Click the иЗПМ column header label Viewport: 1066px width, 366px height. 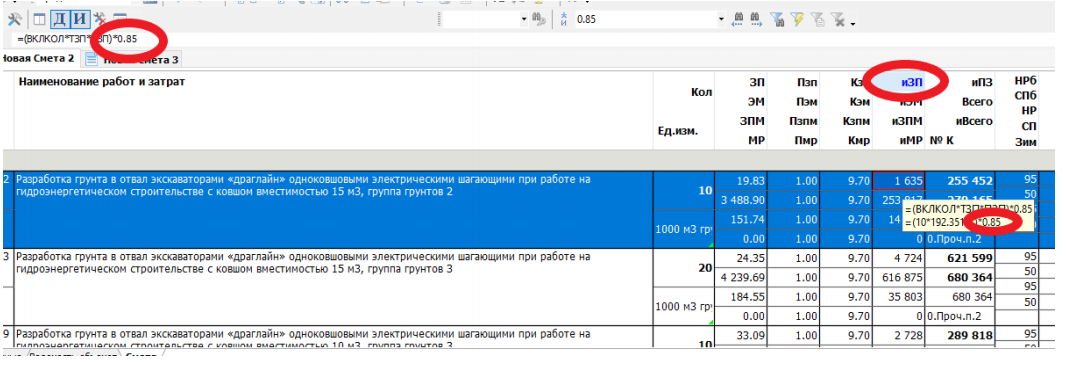[908, 121]
